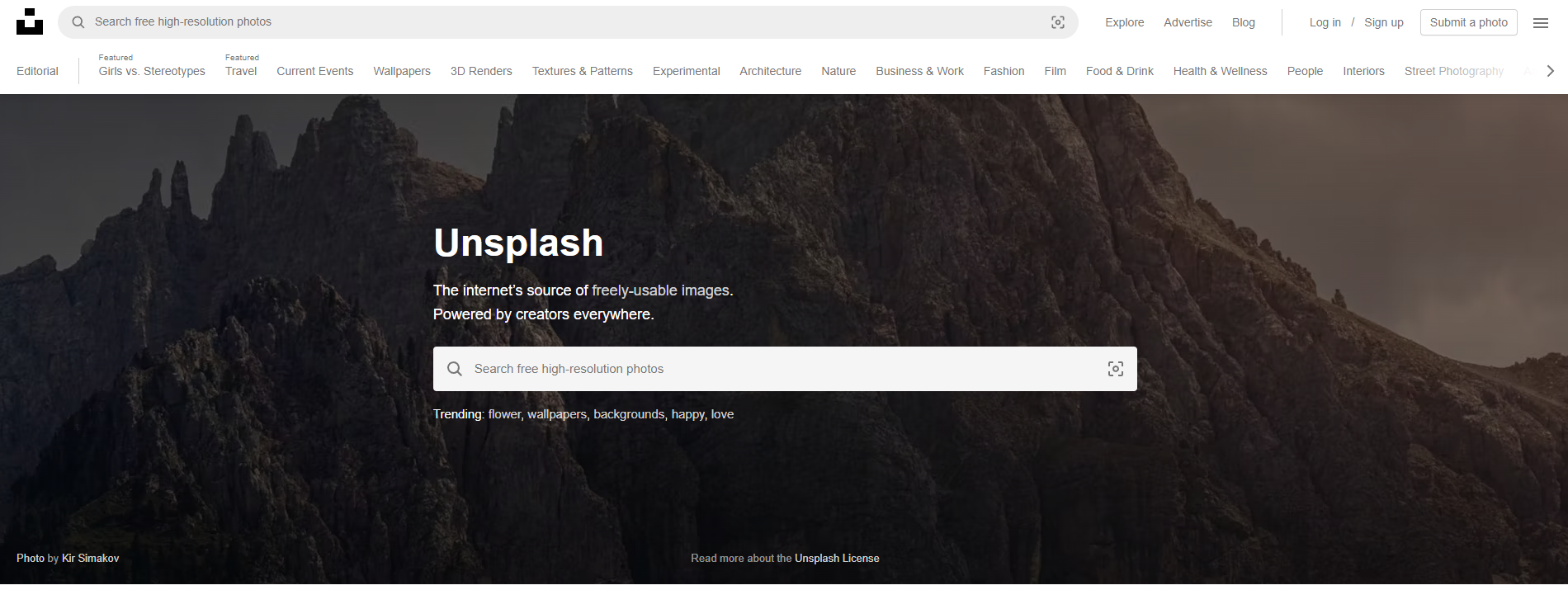Image resolution: width=1568 pixels, height=590 pixels.
Task: Open the hamburger menu icon
Action: [x=1541, y=23]
